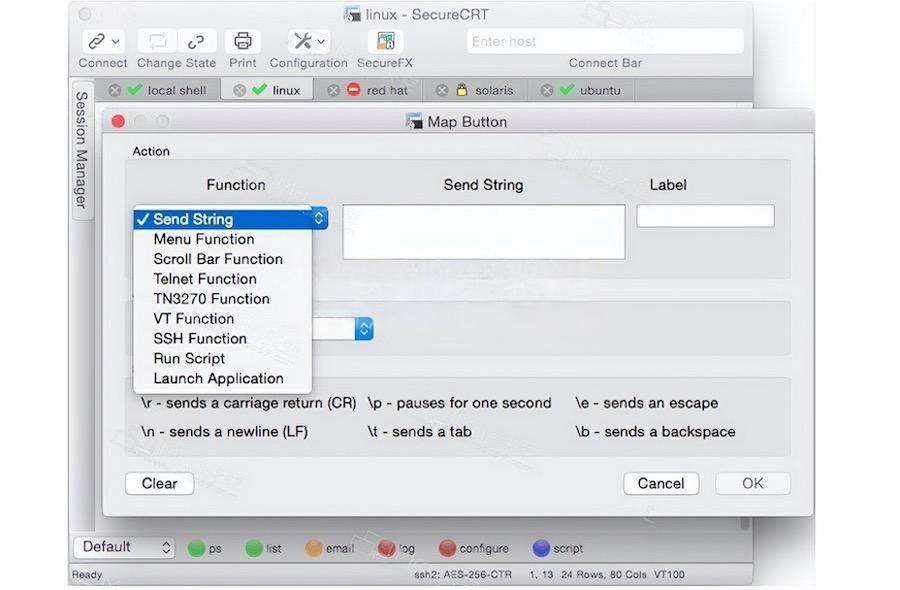Click the red disconnected icon on red hat tab

point(354,89)
